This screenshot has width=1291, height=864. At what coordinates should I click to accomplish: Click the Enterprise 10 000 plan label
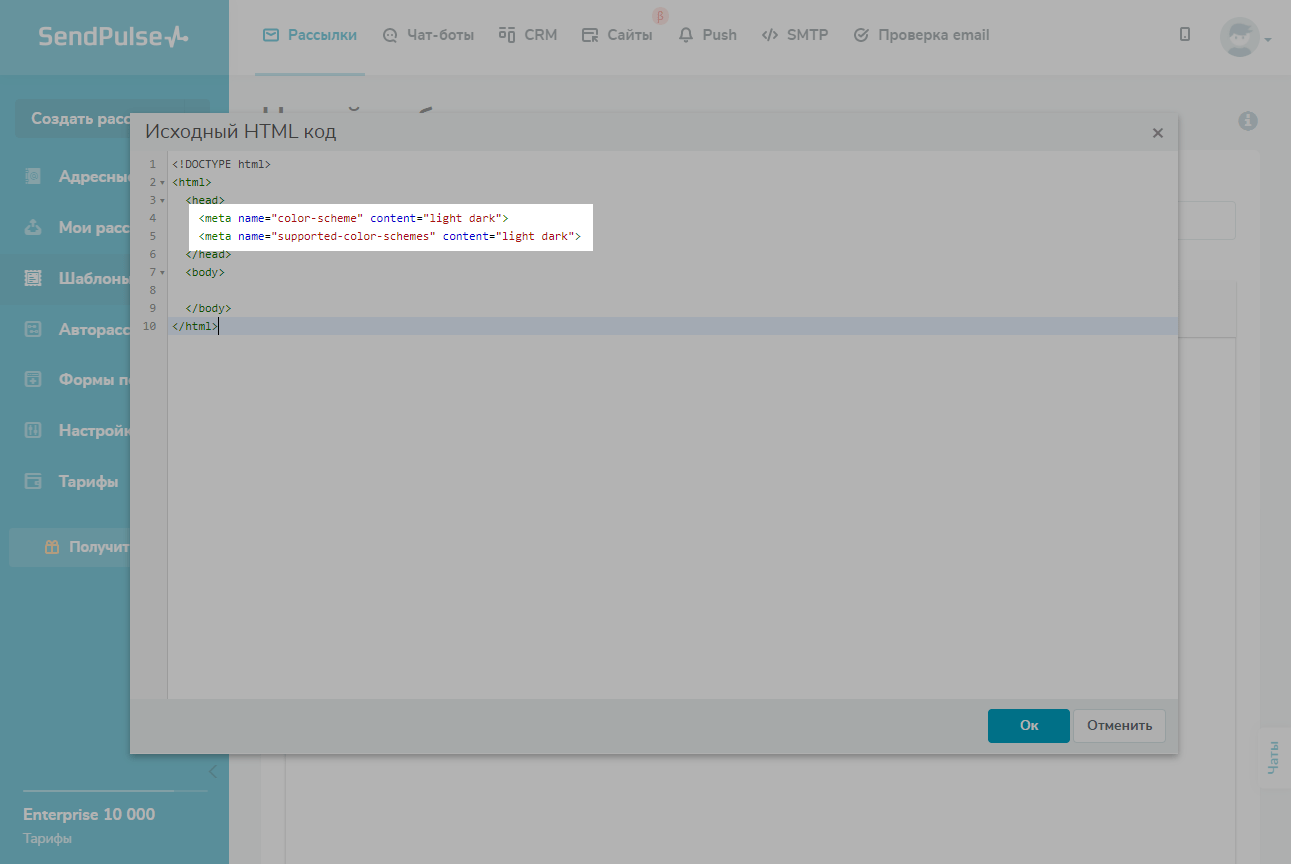tap(89, 814)
